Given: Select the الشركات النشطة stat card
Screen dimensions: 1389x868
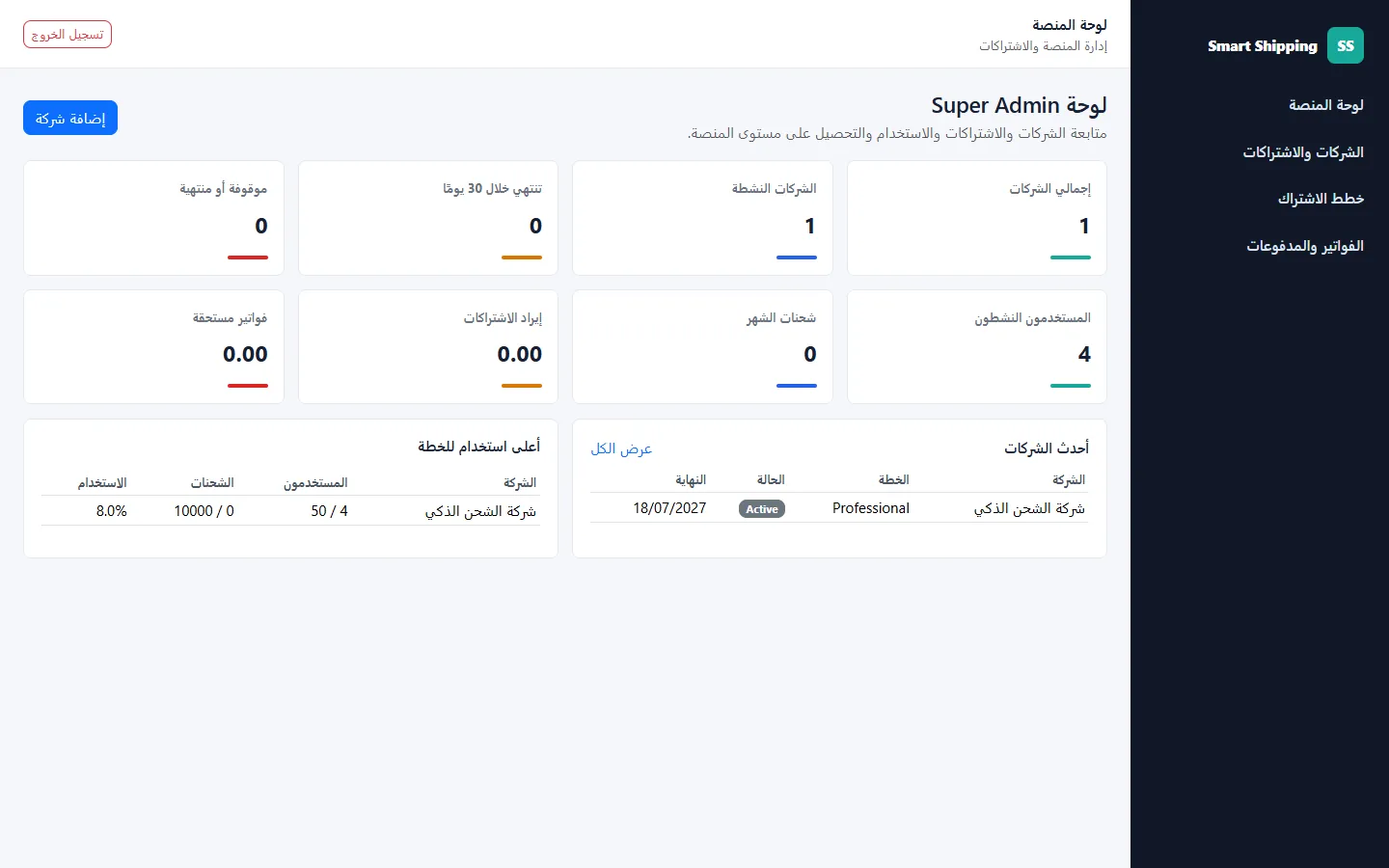Looking at the screenshot, I should [702, 218].
